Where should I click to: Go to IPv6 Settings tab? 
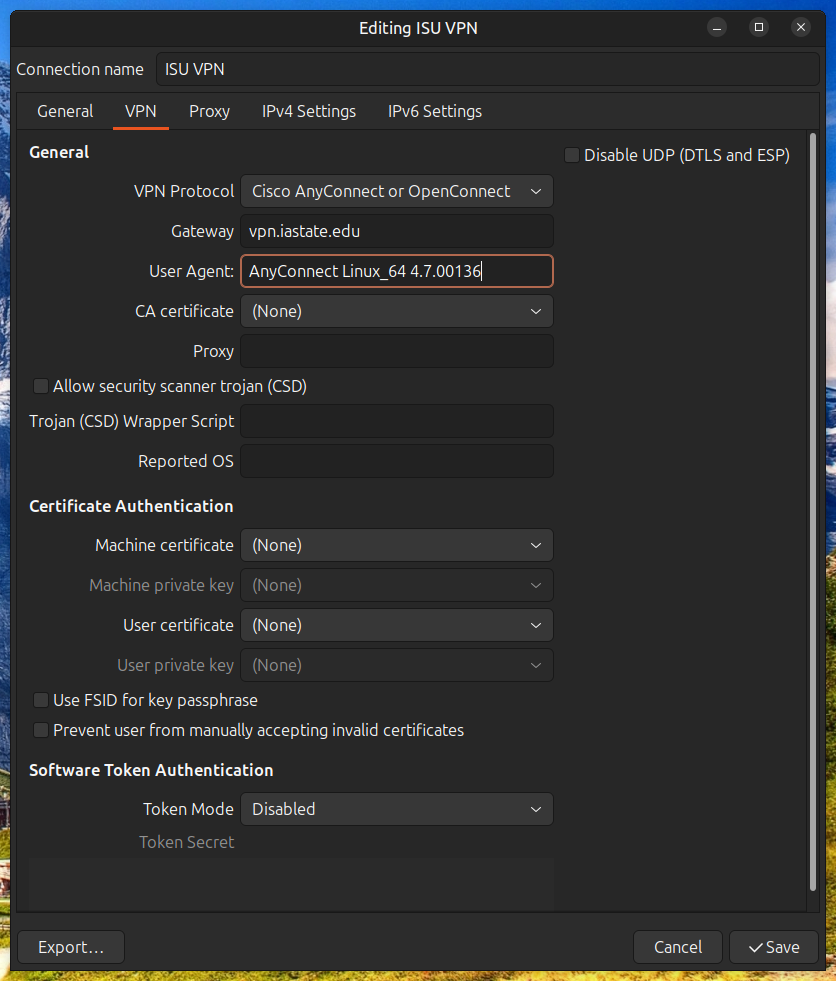[x=435, y=111]
